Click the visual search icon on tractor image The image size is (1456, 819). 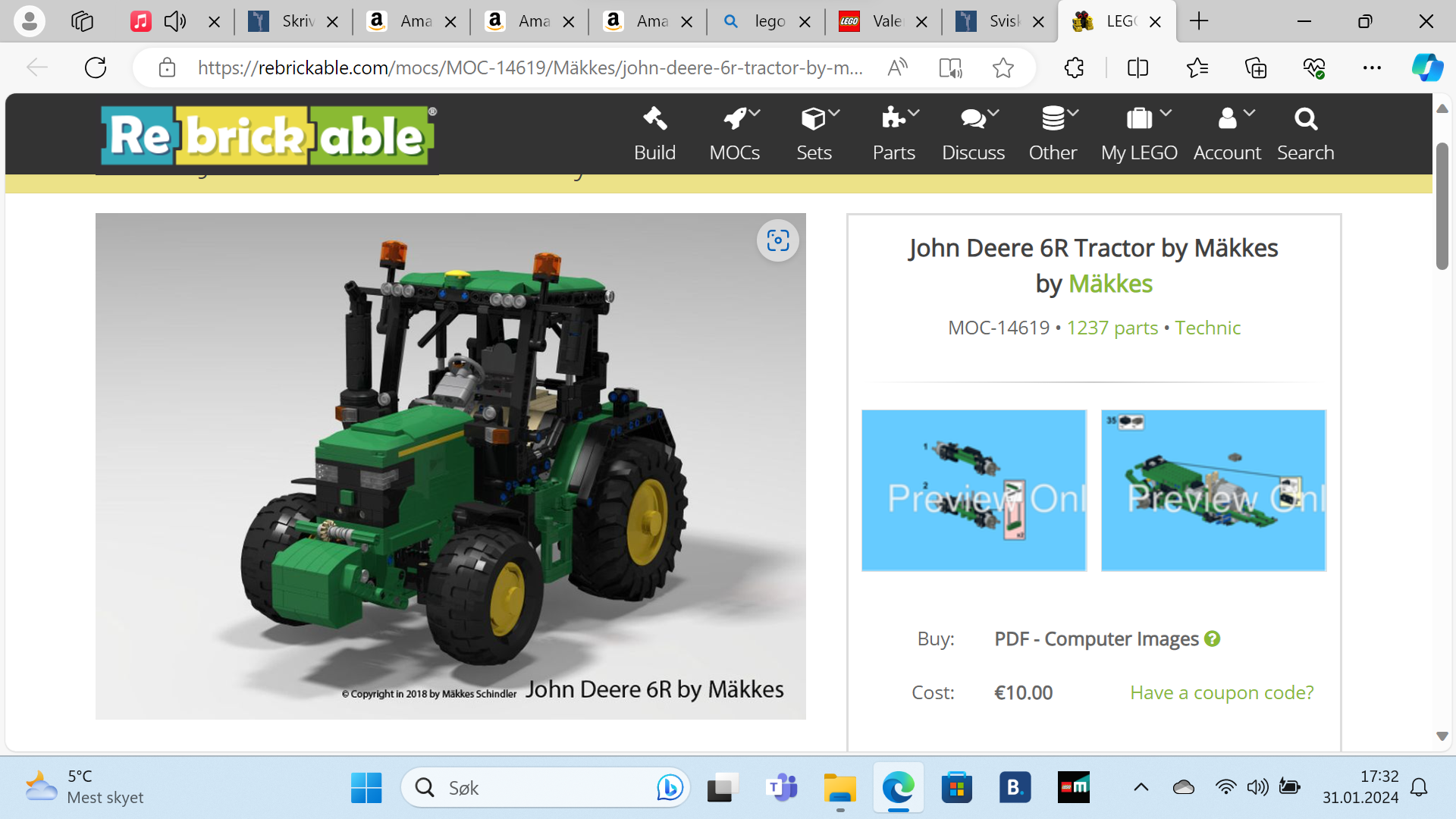[778, 241]
